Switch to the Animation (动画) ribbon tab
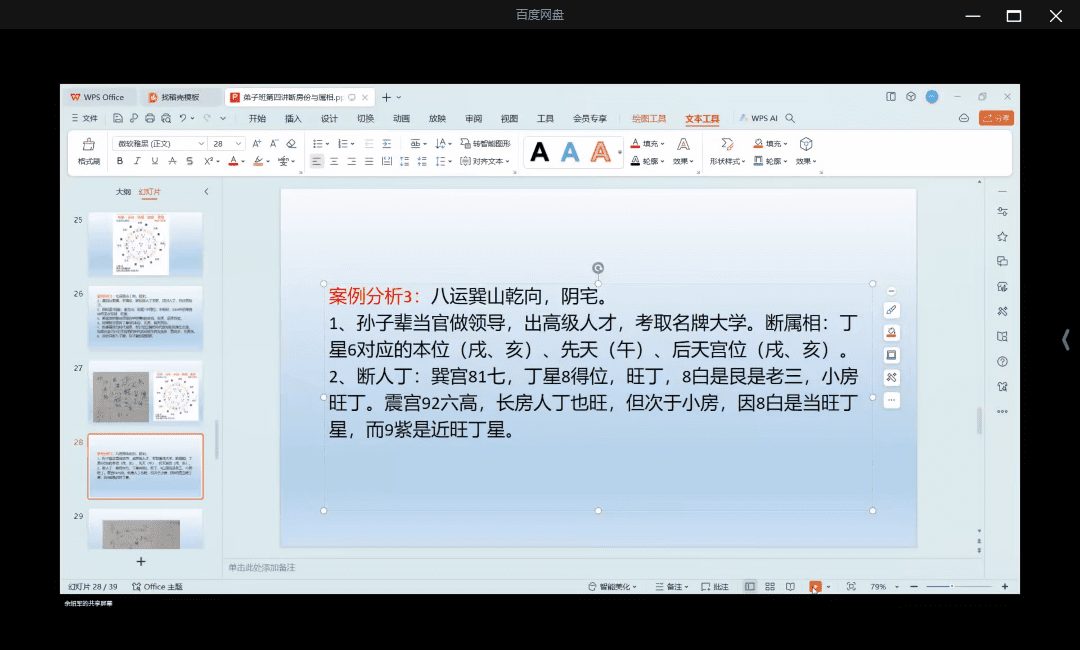This screenshot has width=1080, height=650. [x=401, y=118]
